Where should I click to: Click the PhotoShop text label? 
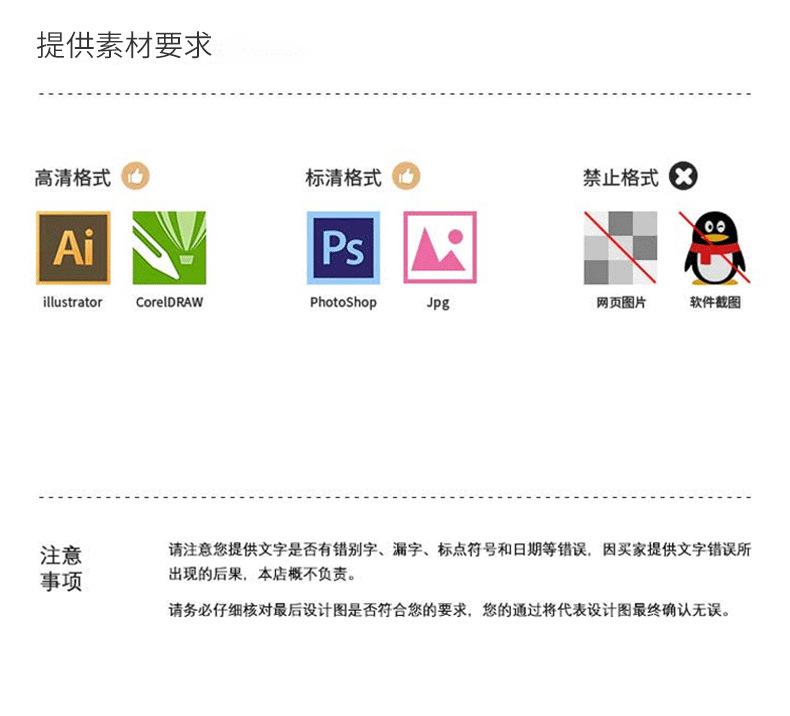(x=343, y=302)
